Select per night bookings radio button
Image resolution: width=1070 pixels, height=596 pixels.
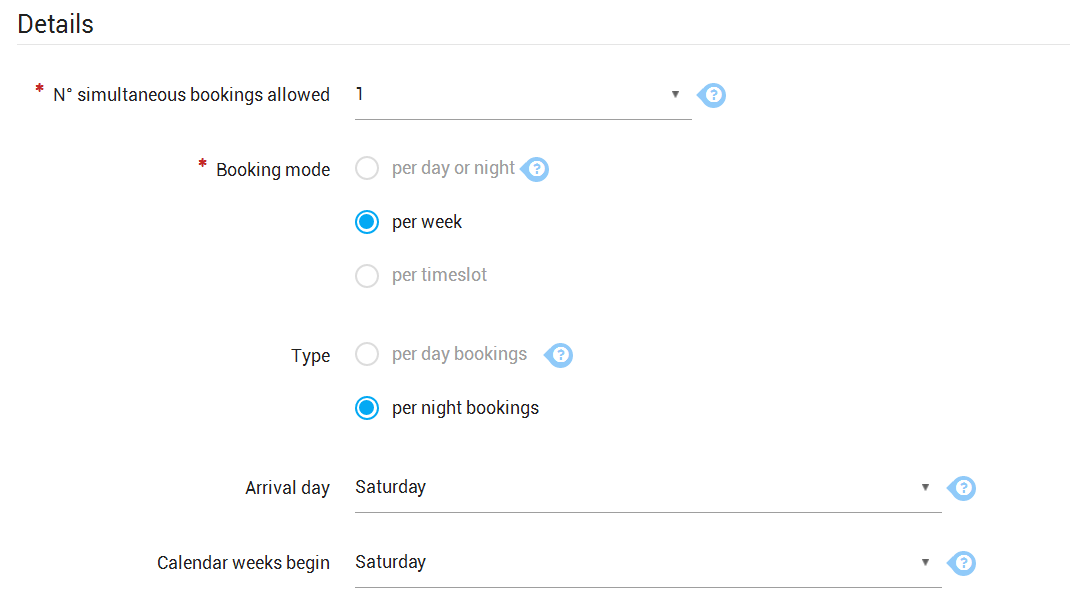(367, 408)
